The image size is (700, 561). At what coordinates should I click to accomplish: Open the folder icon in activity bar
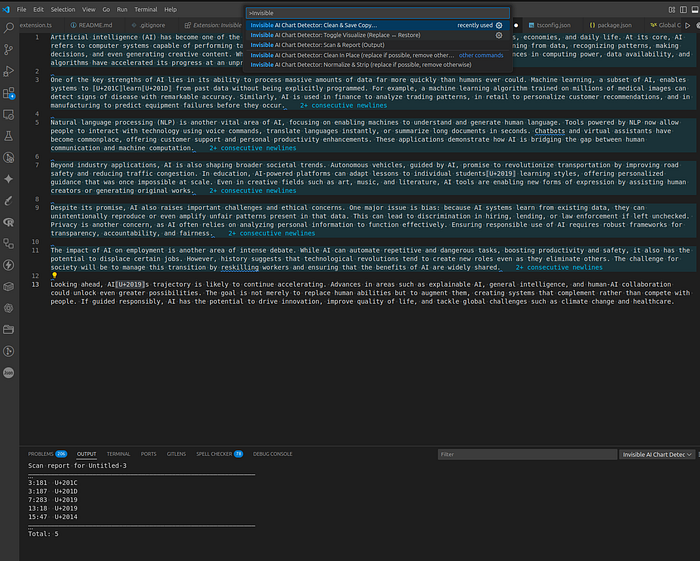coord(8,330)
